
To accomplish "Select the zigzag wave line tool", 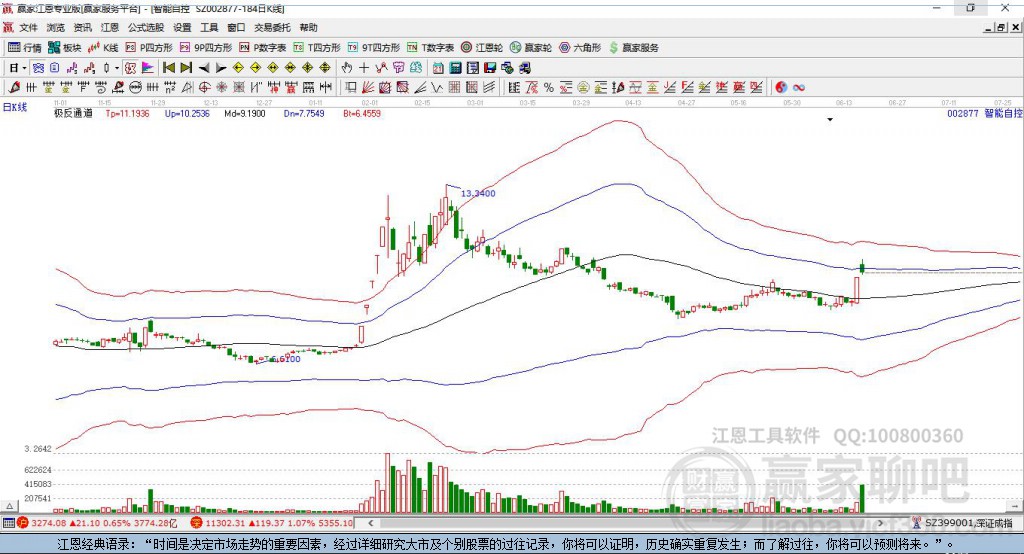I will tap(438, 87).
